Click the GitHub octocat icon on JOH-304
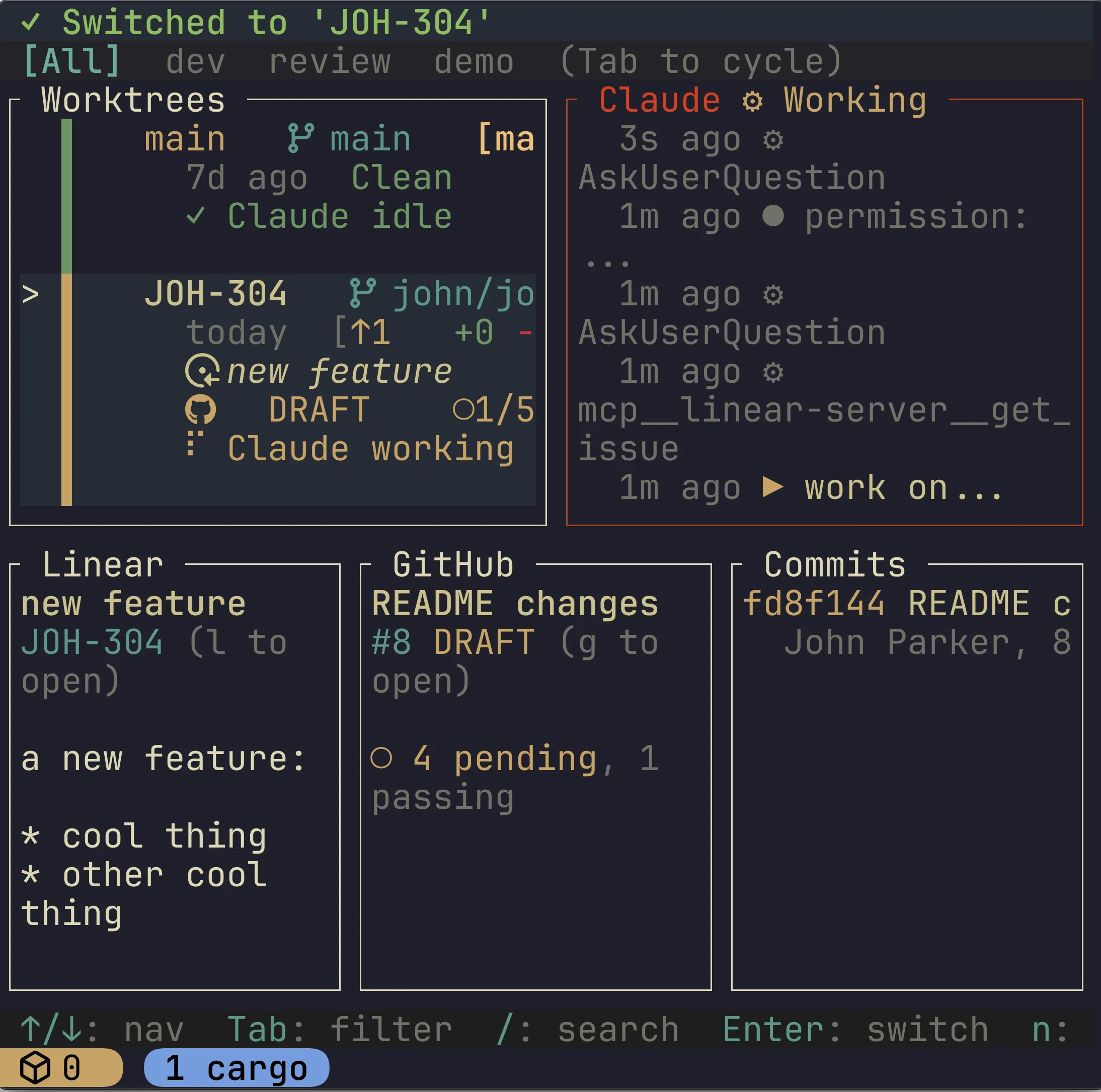The height and width of the screenshot is (1092, 1101). [x=201, y=408]
